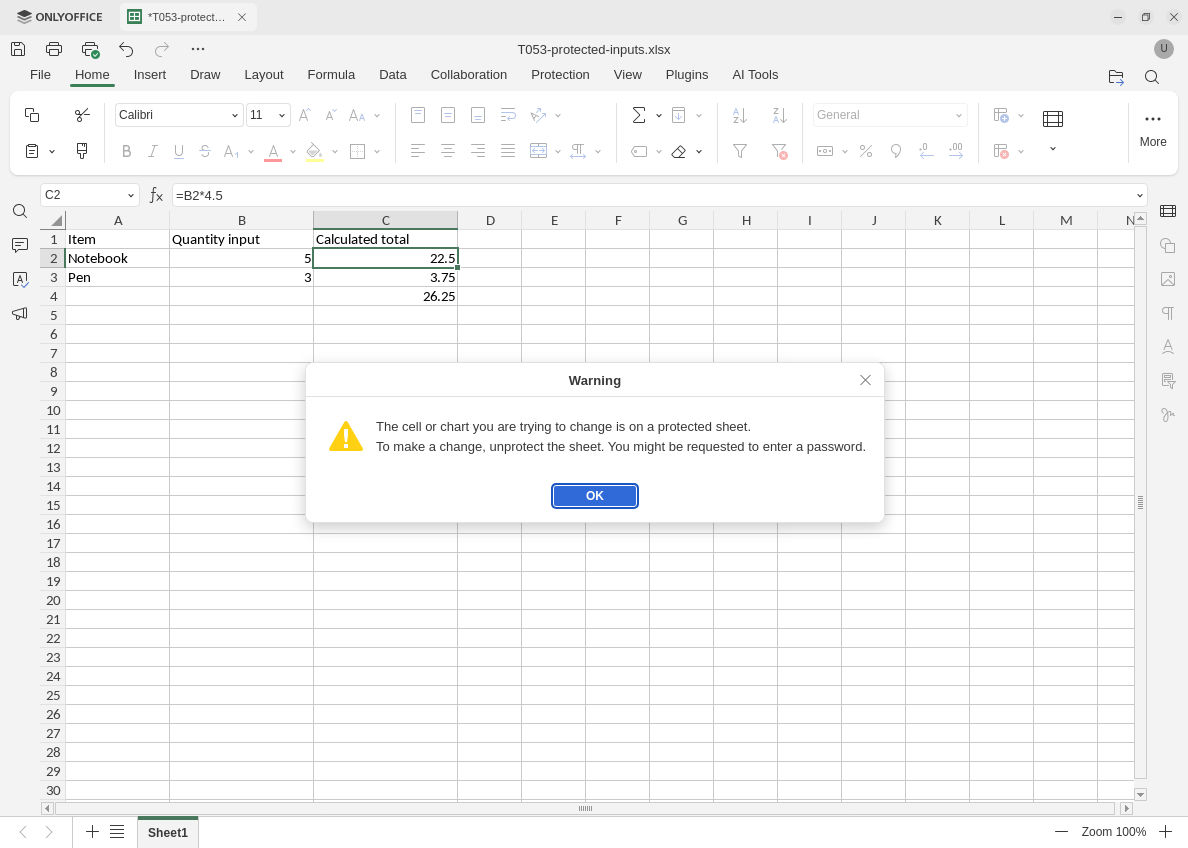
Task: Click the Copy icon in the ribbon
Action: tap(32, 114)
